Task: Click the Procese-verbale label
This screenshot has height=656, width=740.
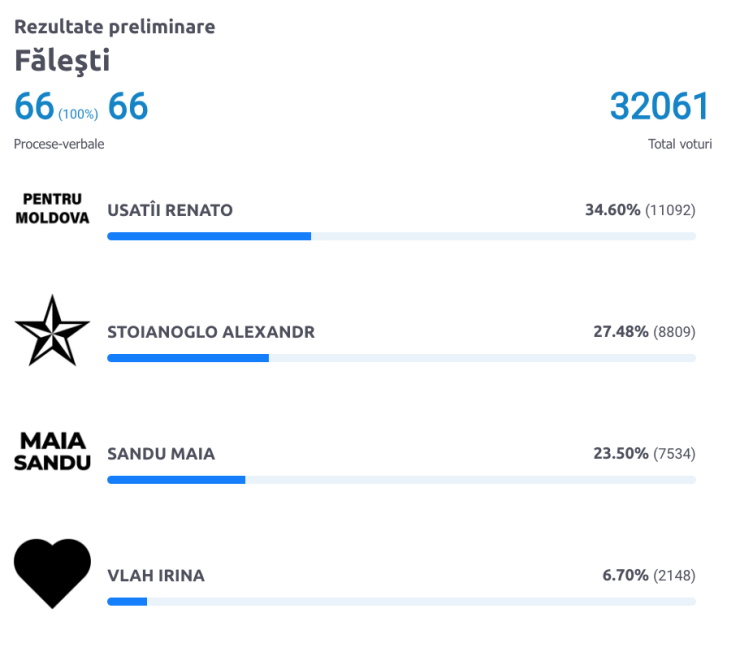Action: tap(59, 144)
